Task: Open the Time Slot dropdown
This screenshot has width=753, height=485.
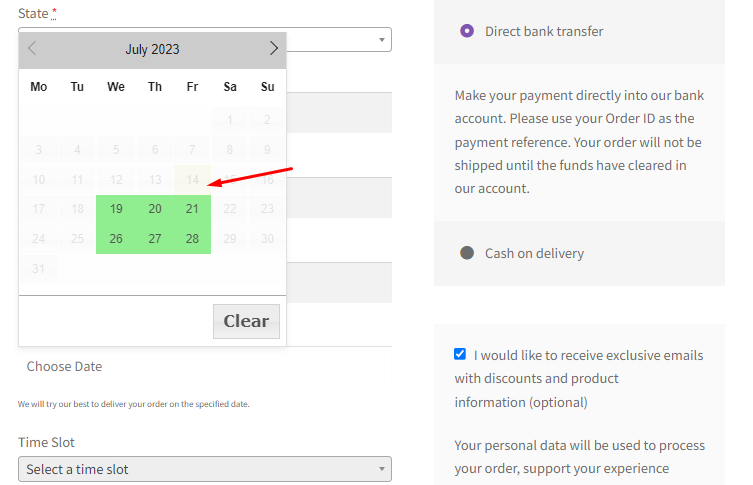Action: tap(204, 469)
